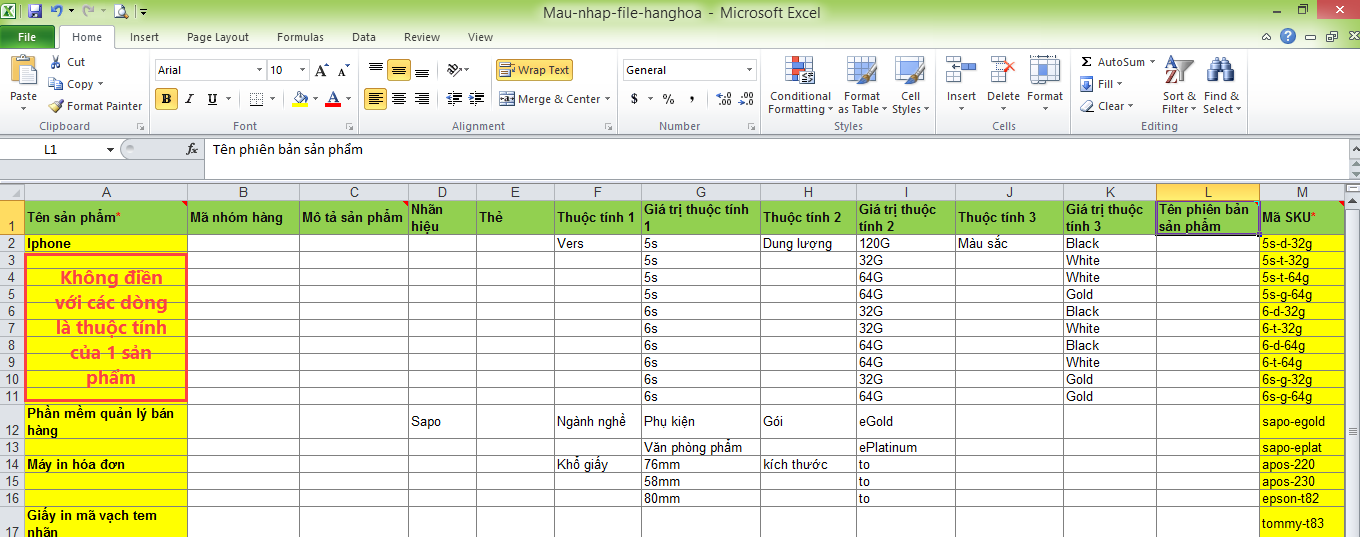The image size is (1360, 537).
Task: Click the Decrease Indent icon
Action: pos(454,99)
